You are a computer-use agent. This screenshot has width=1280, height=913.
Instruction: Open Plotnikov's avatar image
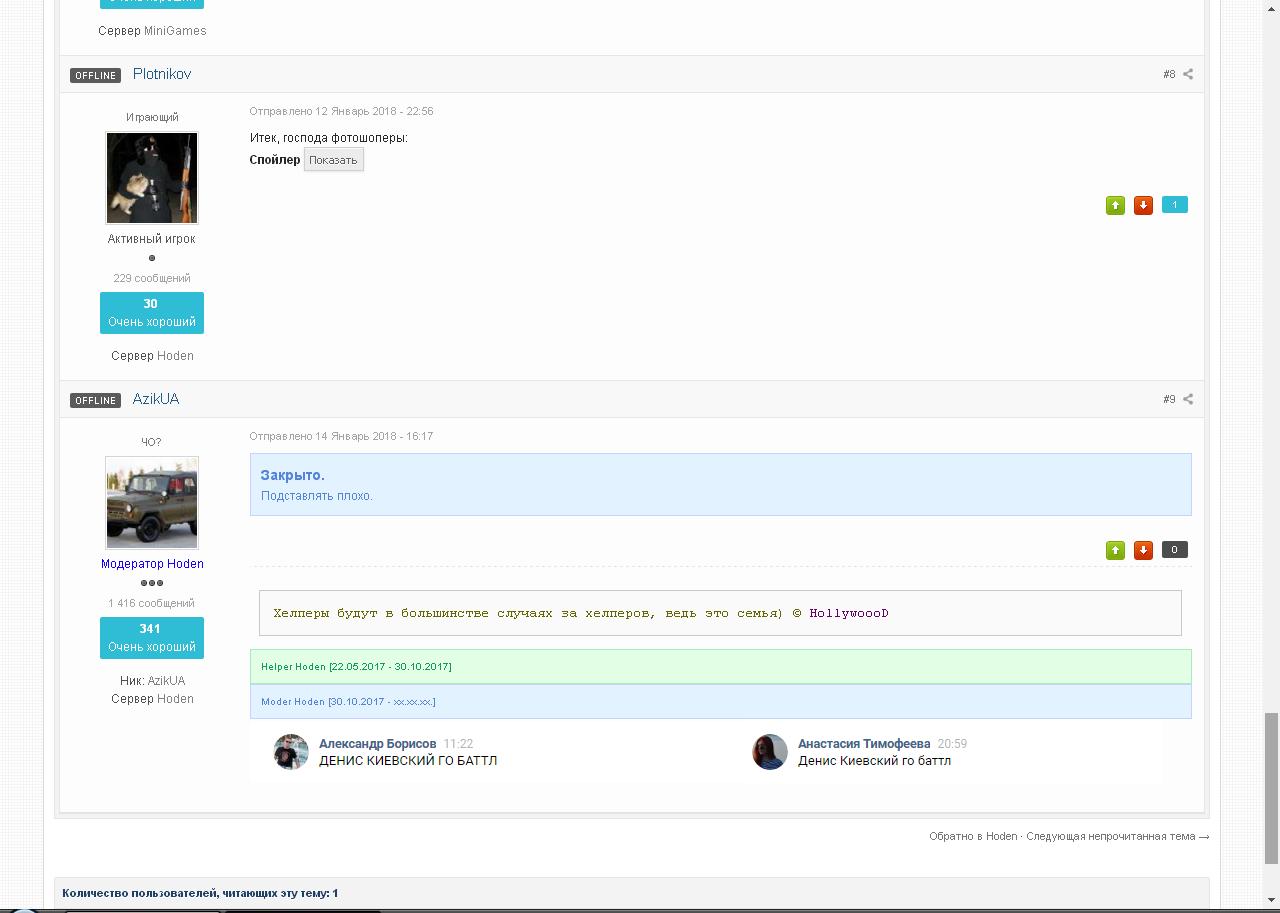click(x=152, y=178)
